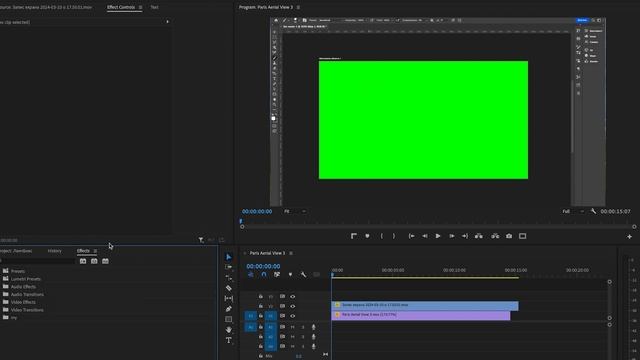
Task: Click the Mark Out button
Action: 394,236
